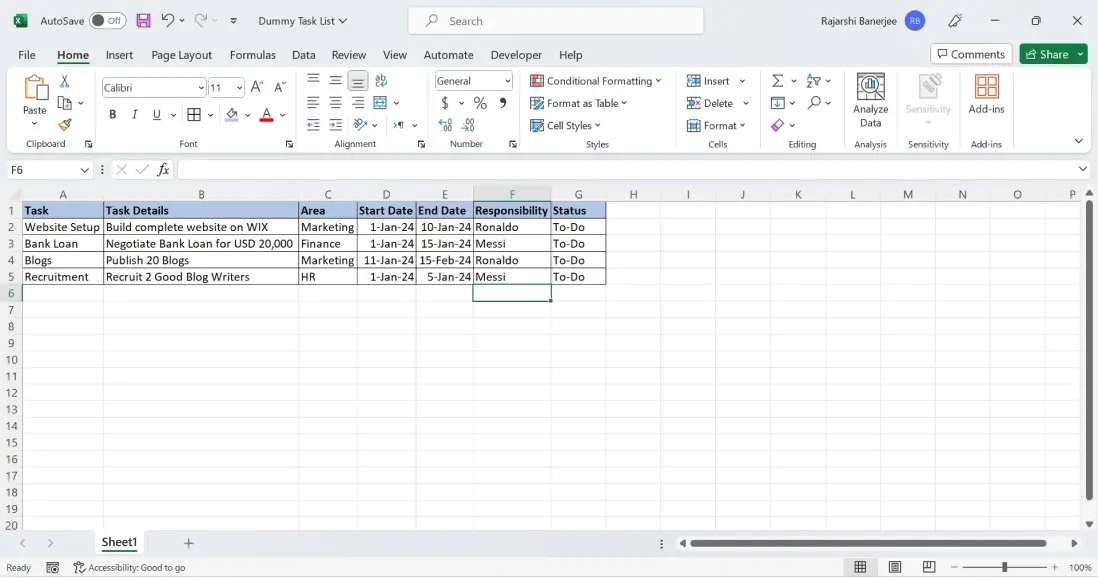Click the Format Painter brush icon

(64, 125)
